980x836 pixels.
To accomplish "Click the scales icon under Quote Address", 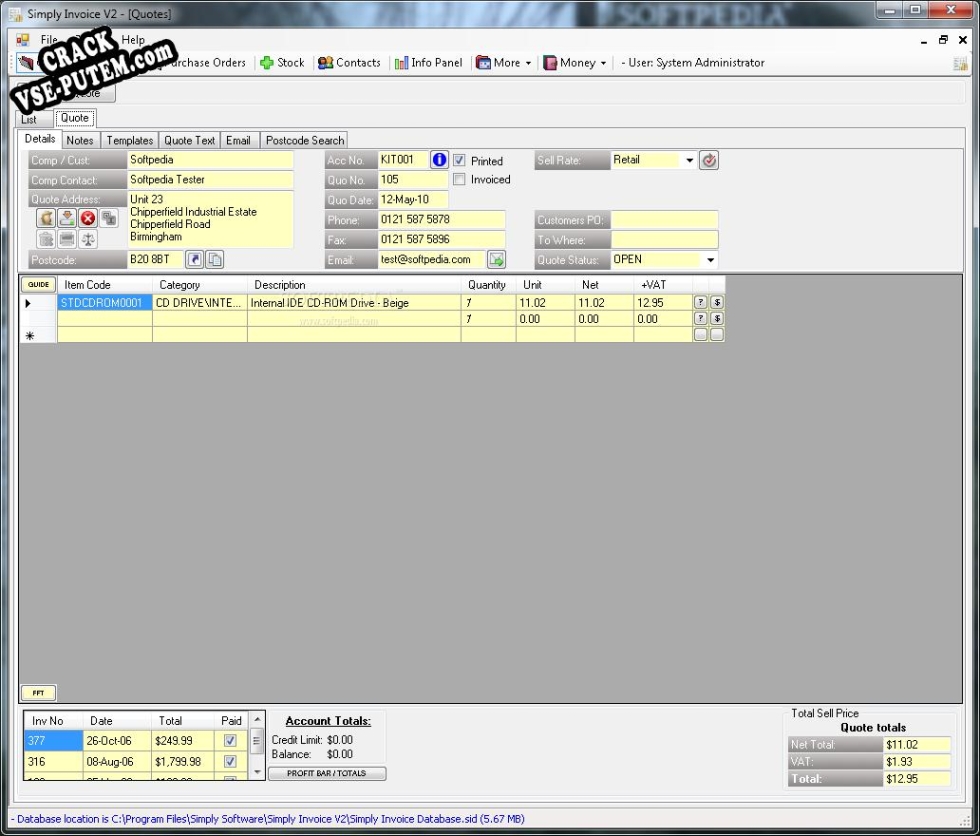I will coord(88,239).
